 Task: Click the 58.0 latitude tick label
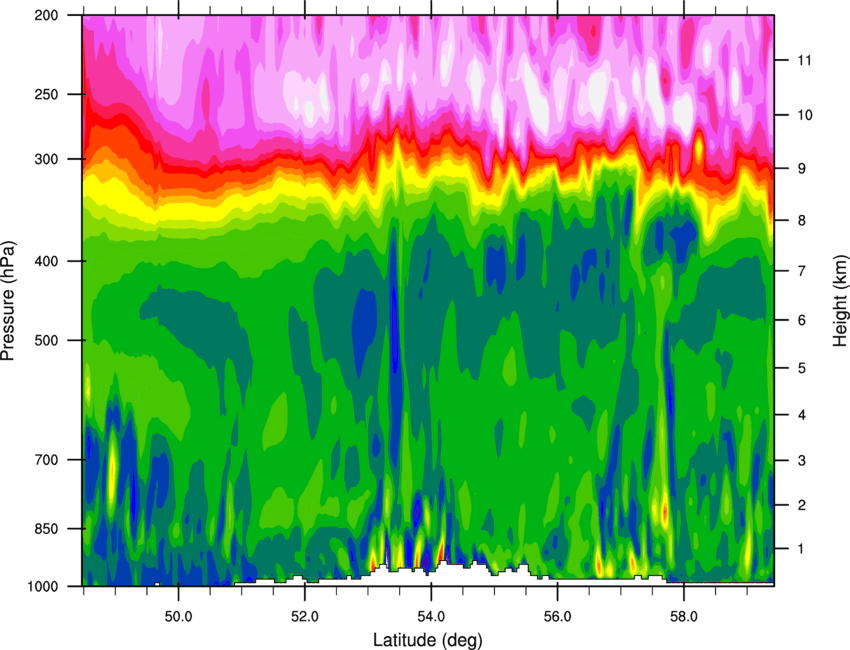[x=684, y=616]
